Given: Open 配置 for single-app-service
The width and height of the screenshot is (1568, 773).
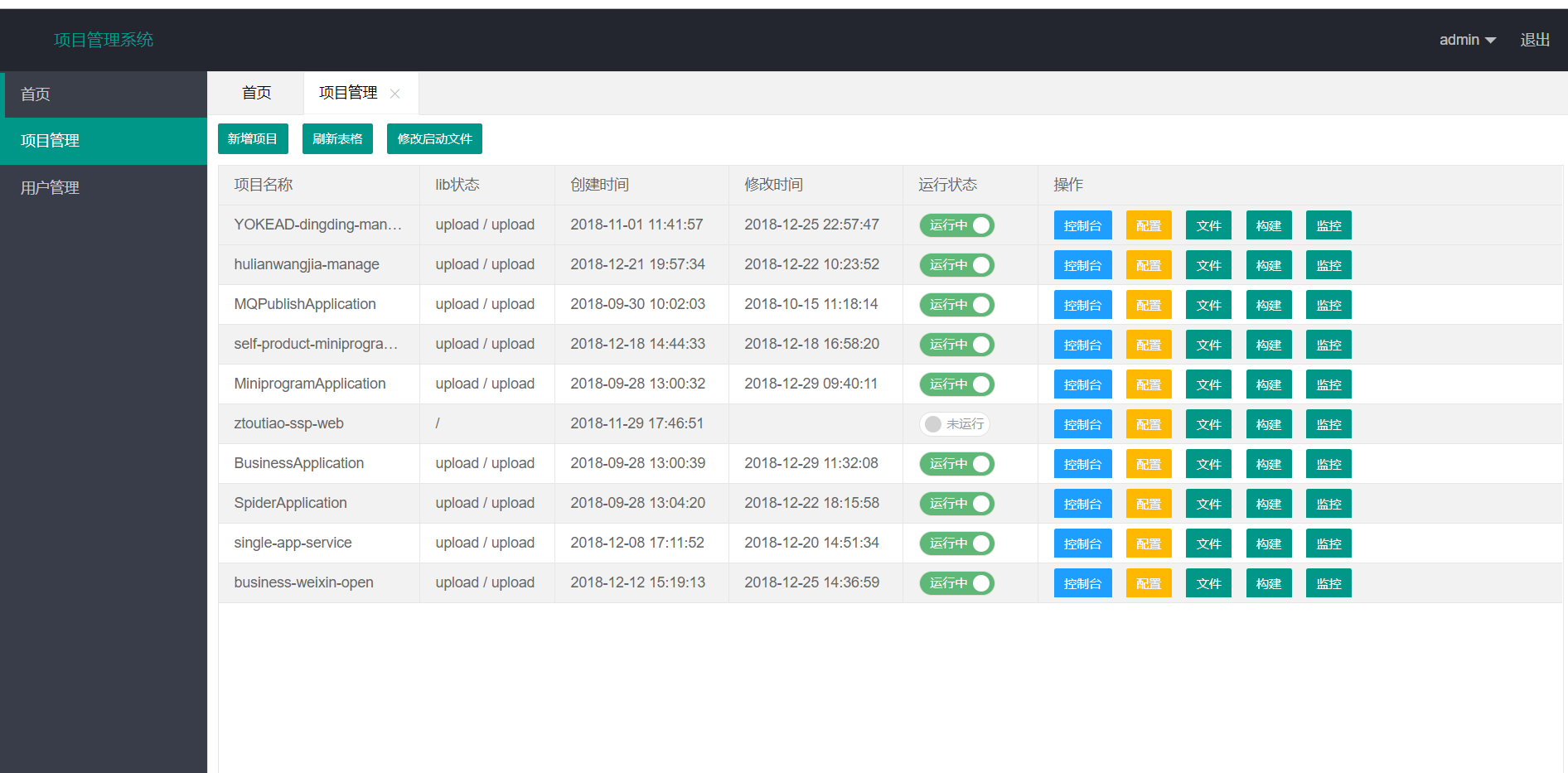Looking at the screenshot, I should [x=1149, y=544].
